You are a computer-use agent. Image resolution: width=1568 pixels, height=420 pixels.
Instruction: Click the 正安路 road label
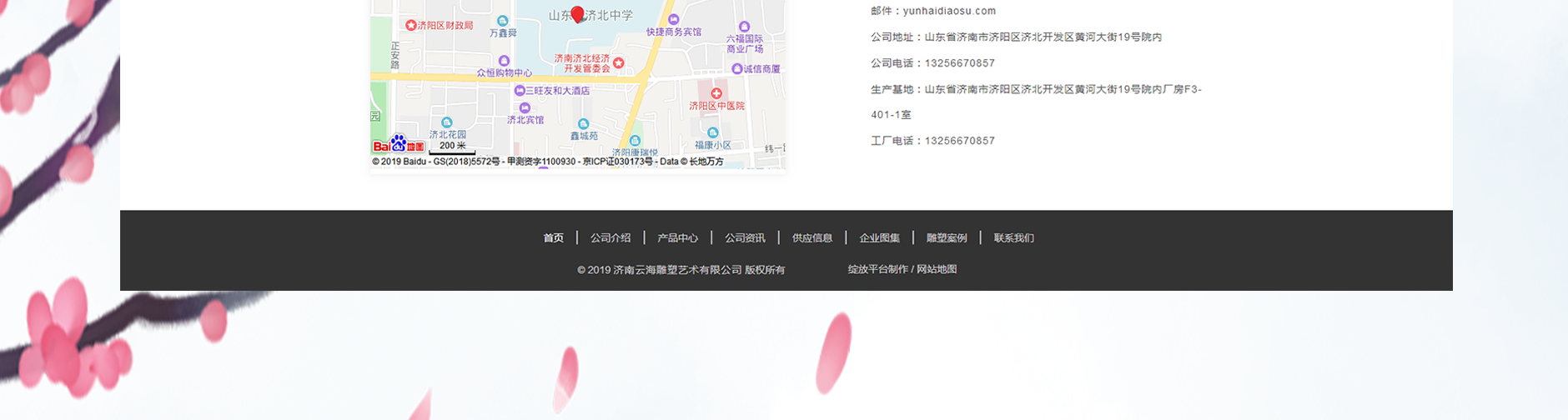[395, 54]
